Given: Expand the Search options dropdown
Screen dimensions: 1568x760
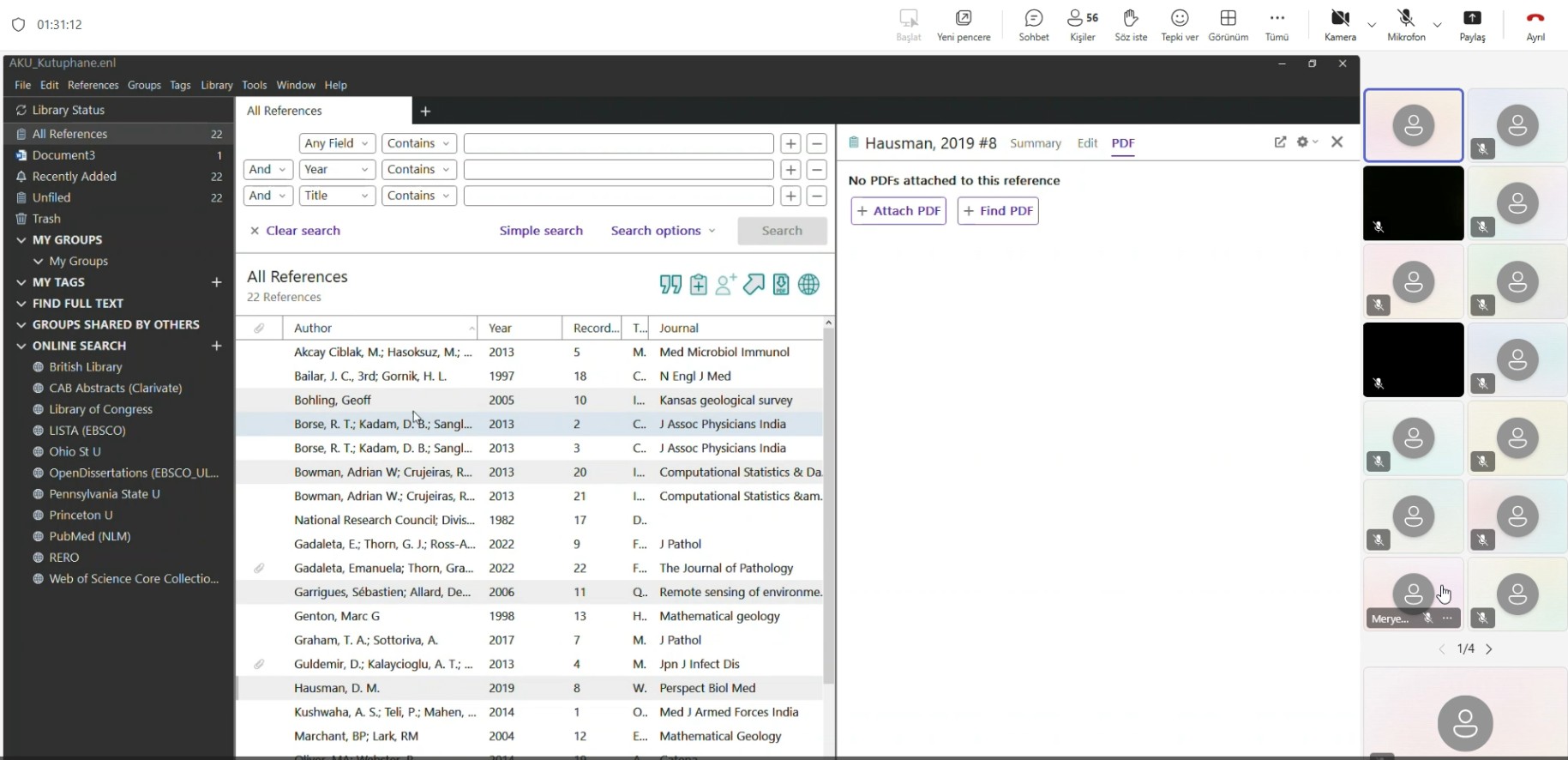Looking at the screenshot, I should (x=663, y=231).
